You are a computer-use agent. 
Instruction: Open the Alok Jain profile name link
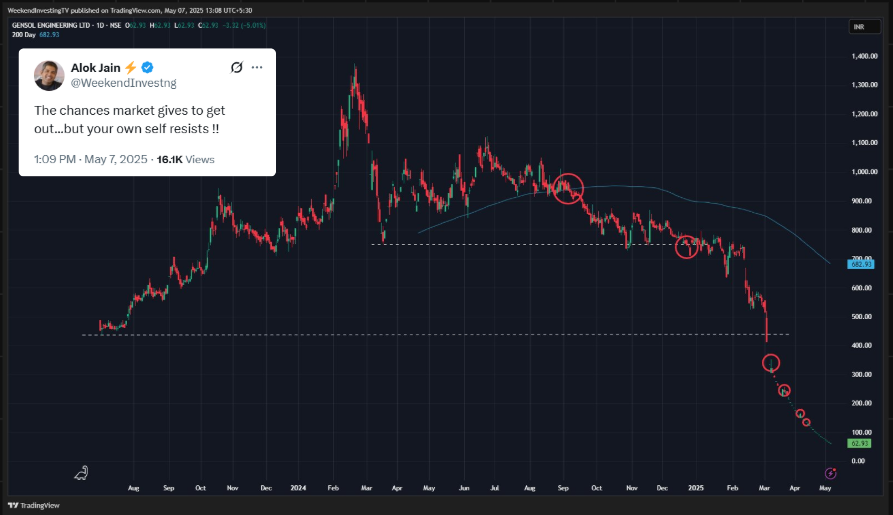click(96, 68)
